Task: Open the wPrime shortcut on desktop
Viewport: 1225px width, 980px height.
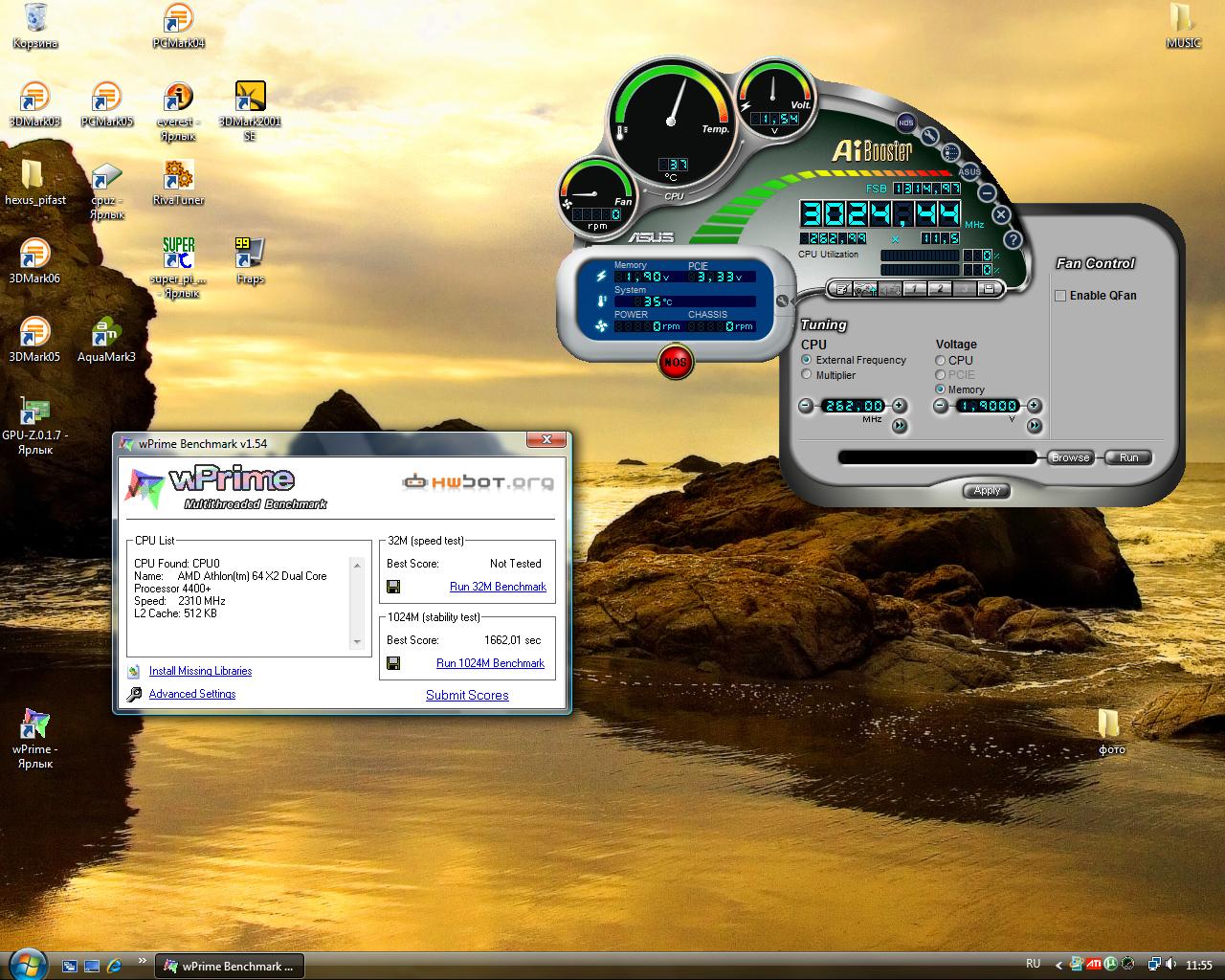Action: pos(34,739)
